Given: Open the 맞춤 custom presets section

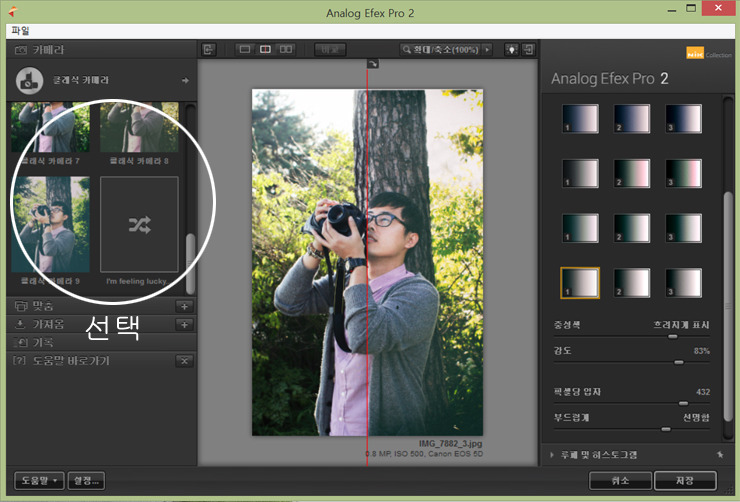Looking at the screenshot, I should pos(92,306).
